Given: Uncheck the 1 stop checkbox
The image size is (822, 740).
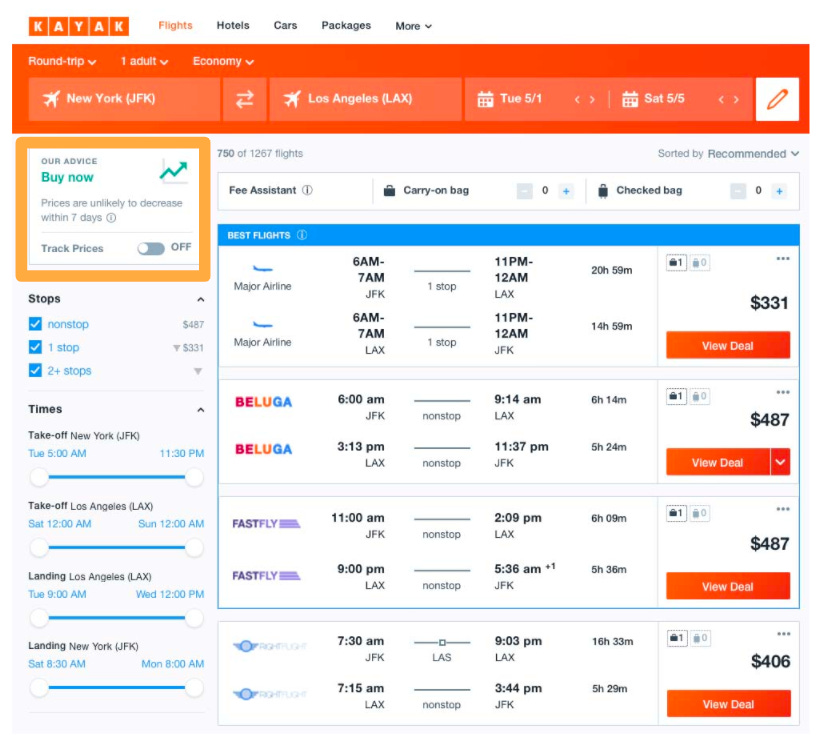Looking at the screenshot, I should [x=35, y=347].
